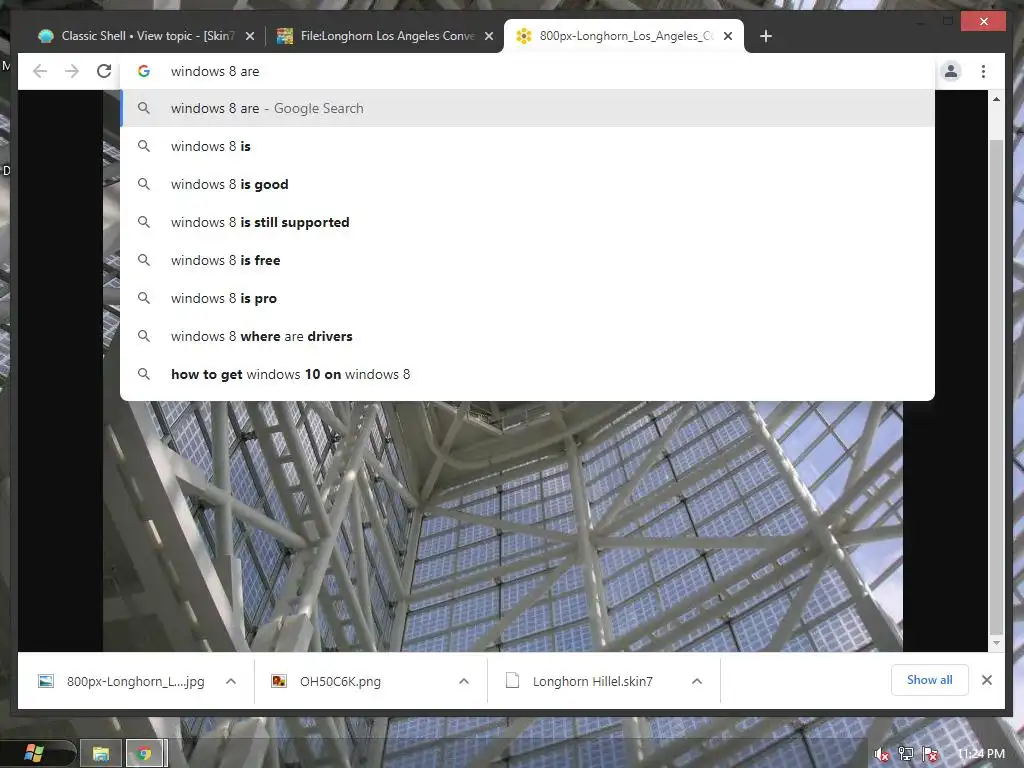Close the File:Longhorn Los Angeles tab

488,37
